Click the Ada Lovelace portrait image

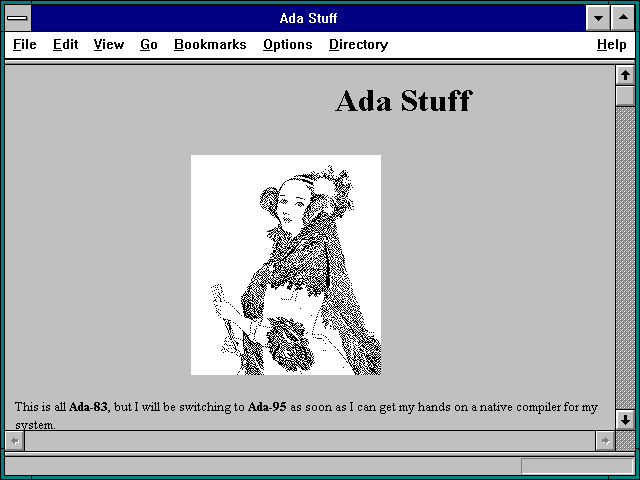click(286, 264)
